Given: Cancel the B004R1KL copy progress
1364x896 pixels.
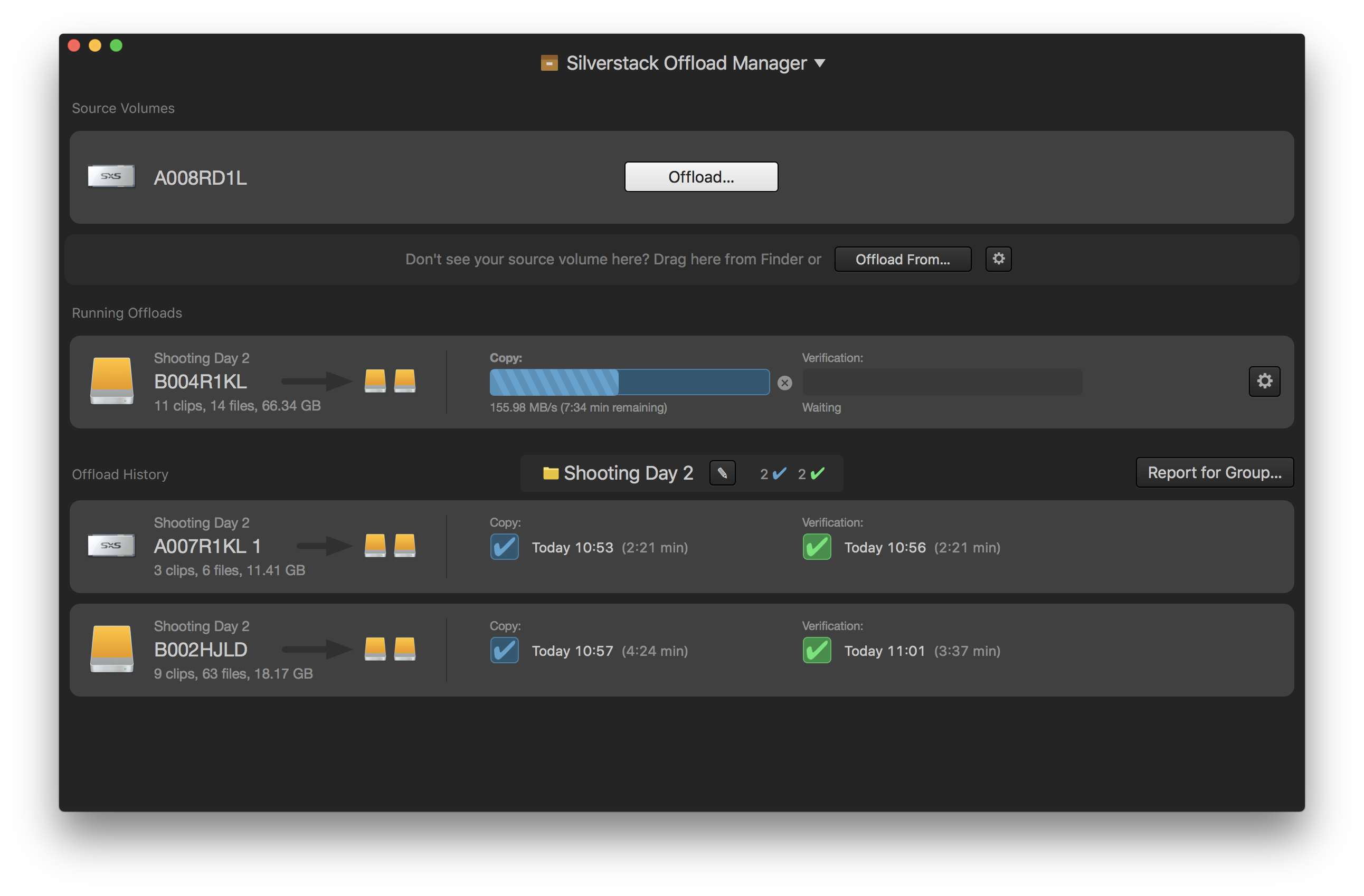Looking at the screenshot, I should coord(784,383).
